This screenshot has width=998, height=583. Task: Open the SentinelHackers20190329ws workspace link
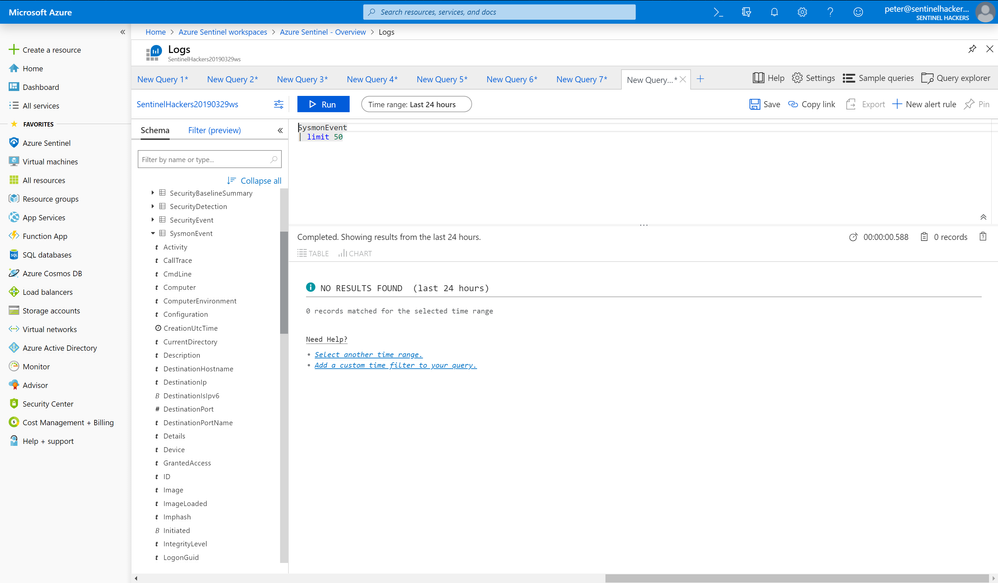click(x=187, y=104)
